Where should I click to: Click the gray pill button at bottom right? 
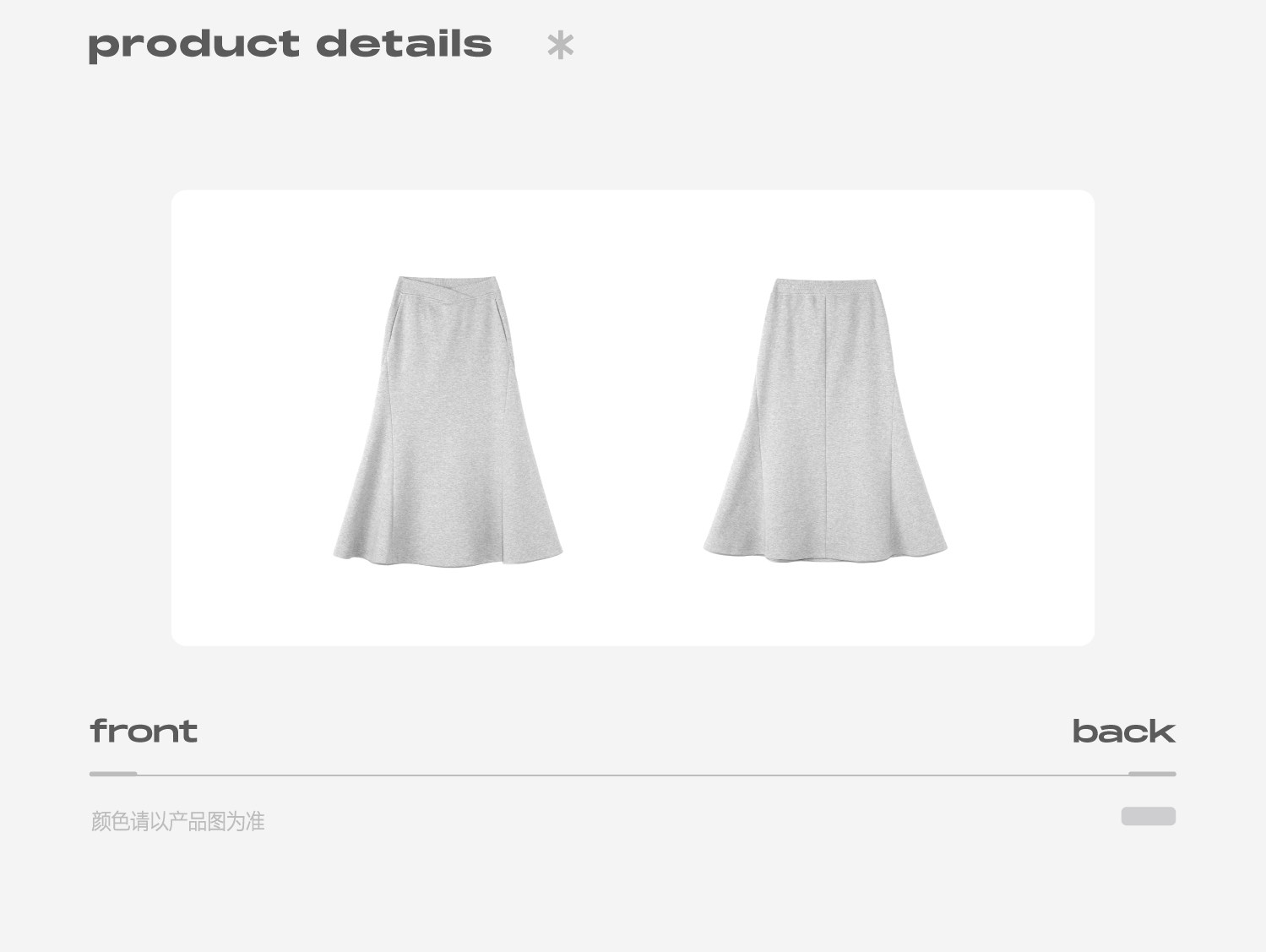coord(1149,816)
